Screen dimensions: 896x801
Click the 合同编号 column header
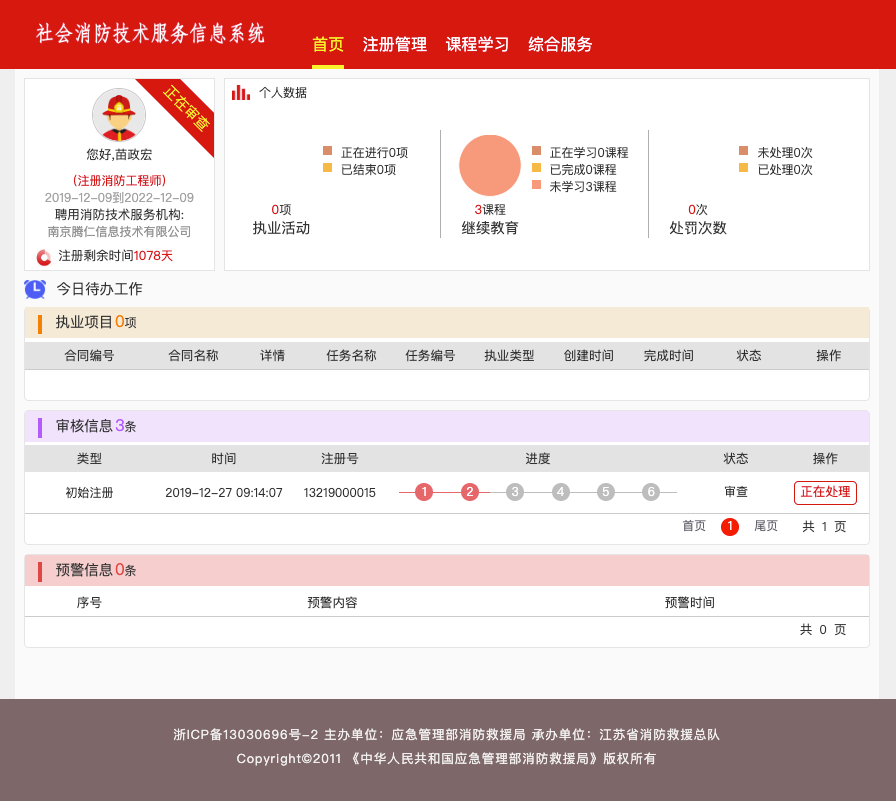coord(89,355)
